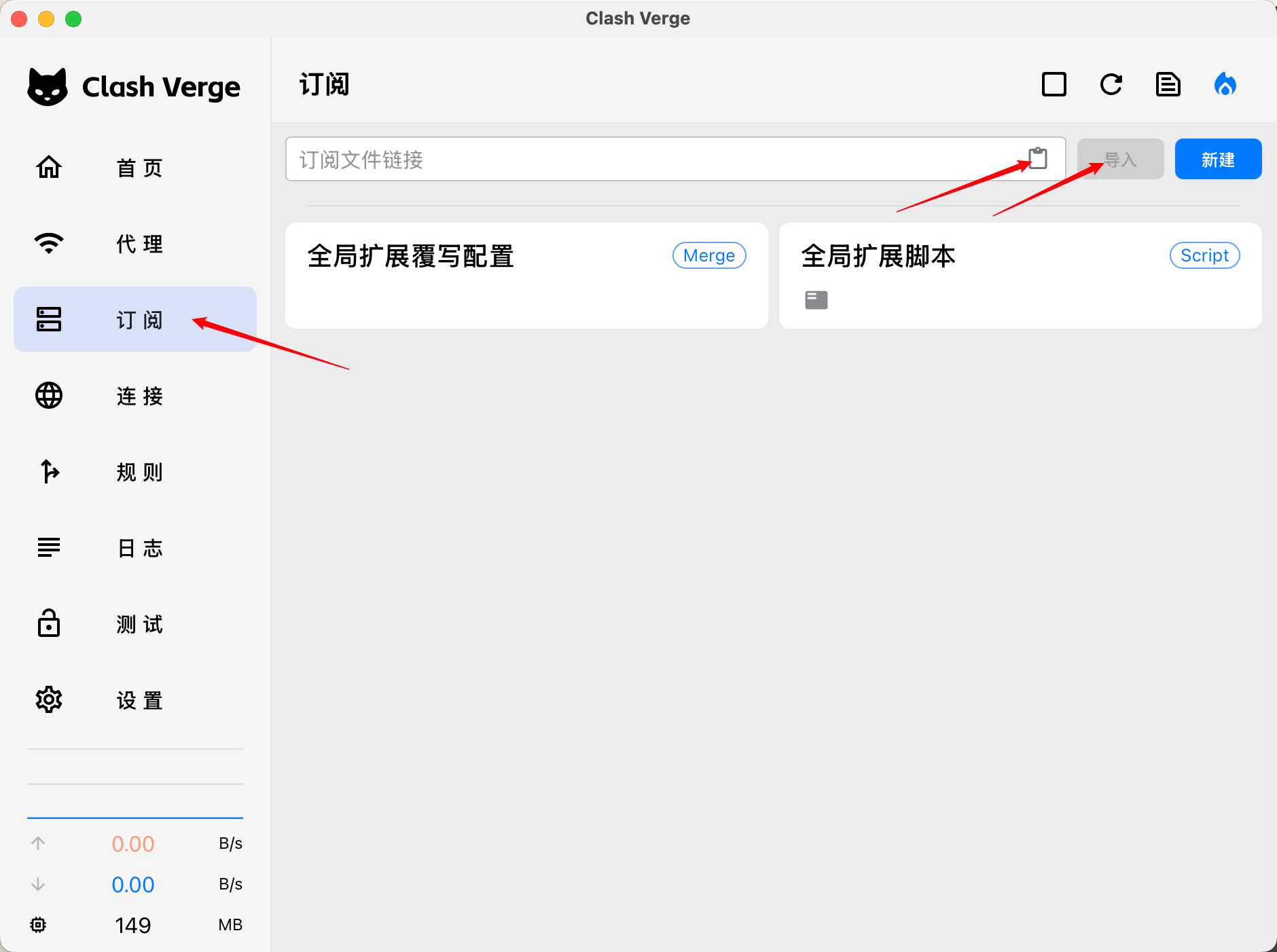The width and height of the screenshot is (1277, 952).
Task: Click the 149 memory usage value
Action: coord(133,925)
